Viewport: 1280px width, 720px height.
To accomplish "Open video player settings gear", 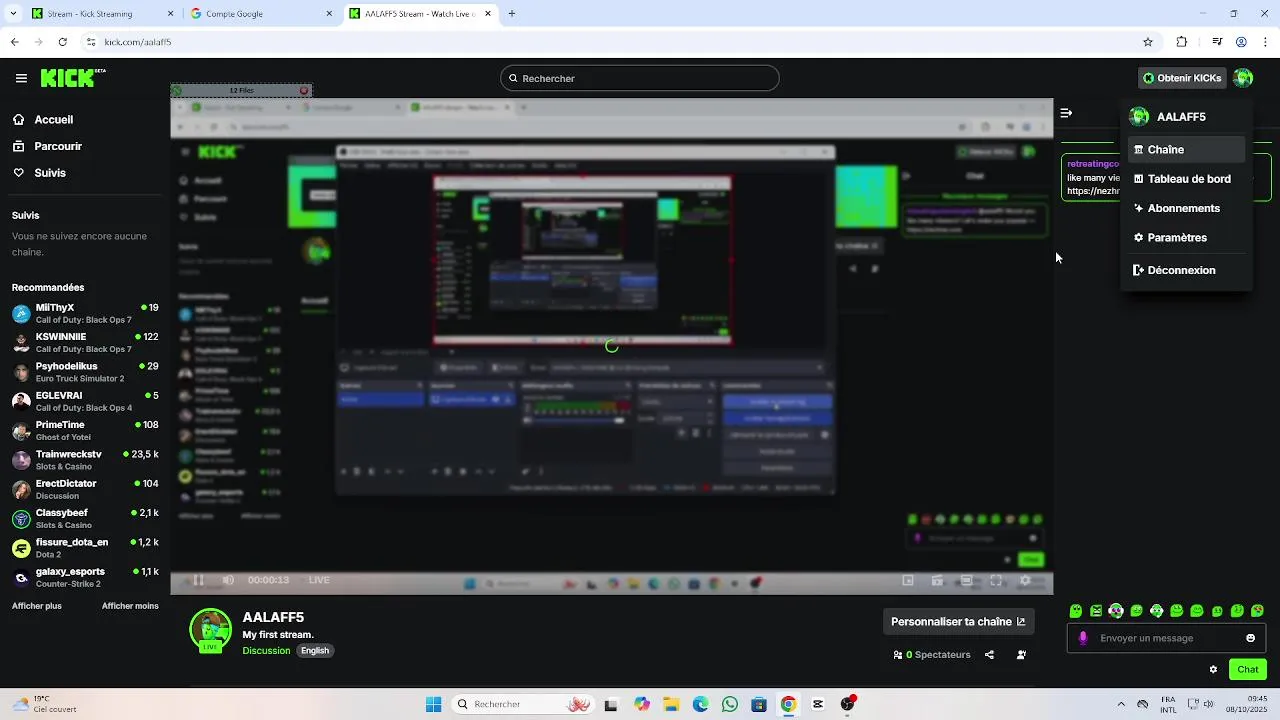I will [x=1025, y=580].
